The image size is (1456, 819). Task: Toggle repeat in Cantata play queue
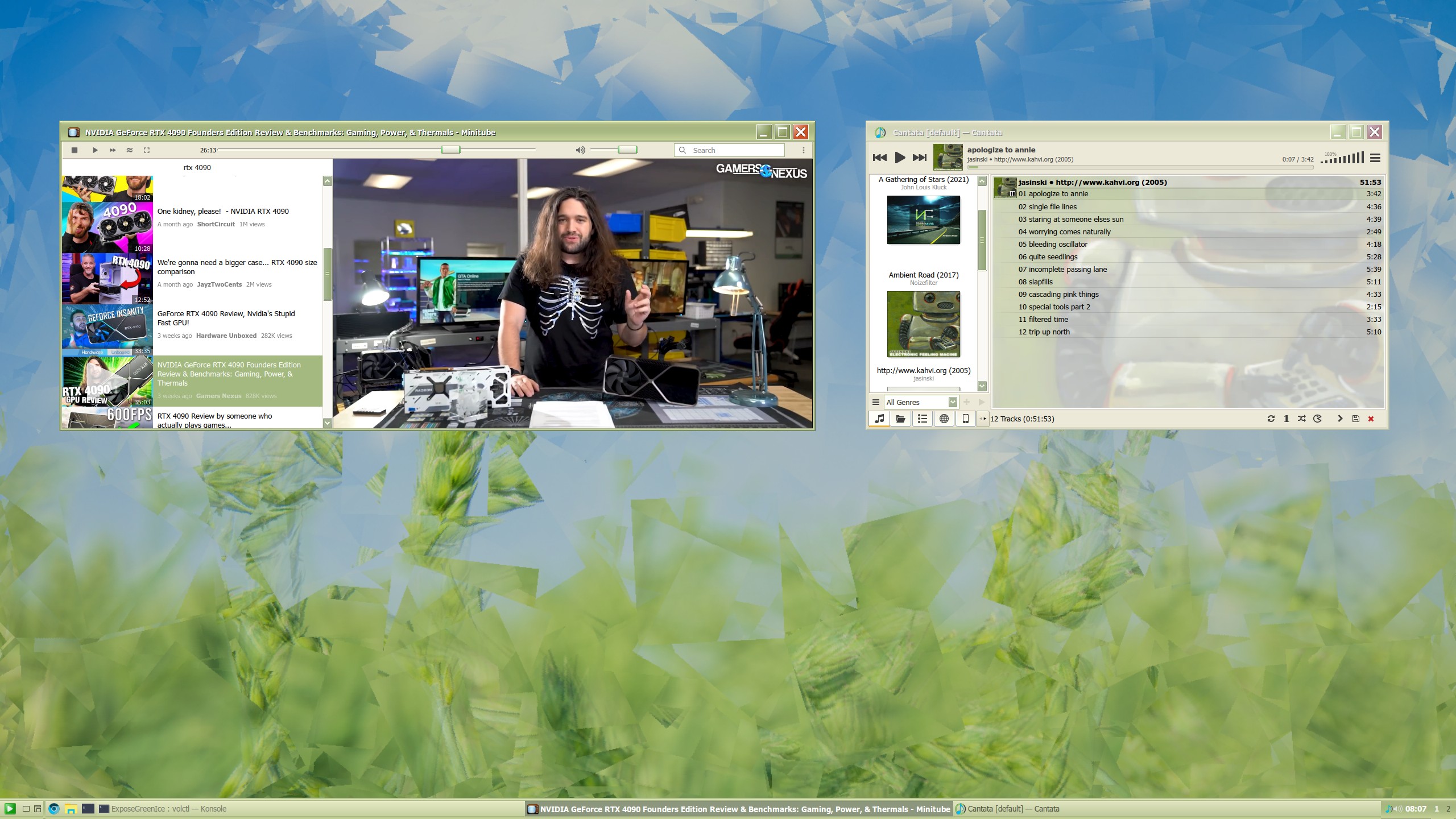[x=1271, y=419]
